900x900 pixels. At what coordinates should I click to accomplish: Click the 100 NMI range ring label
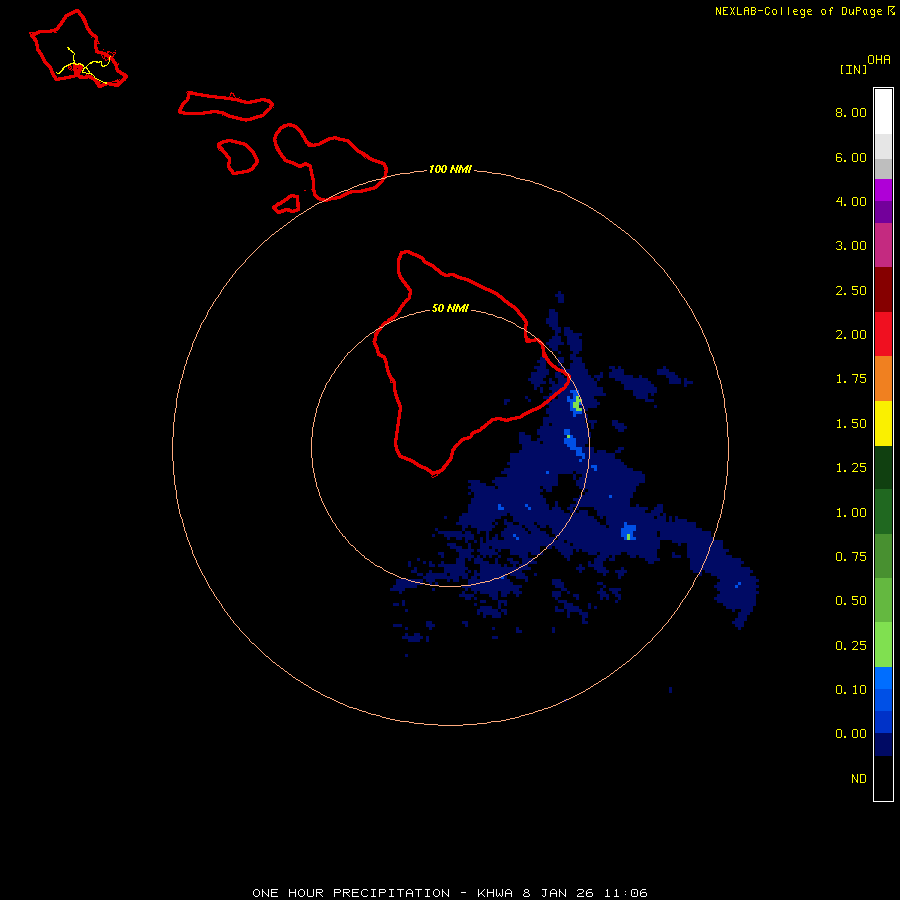[450, 169]
